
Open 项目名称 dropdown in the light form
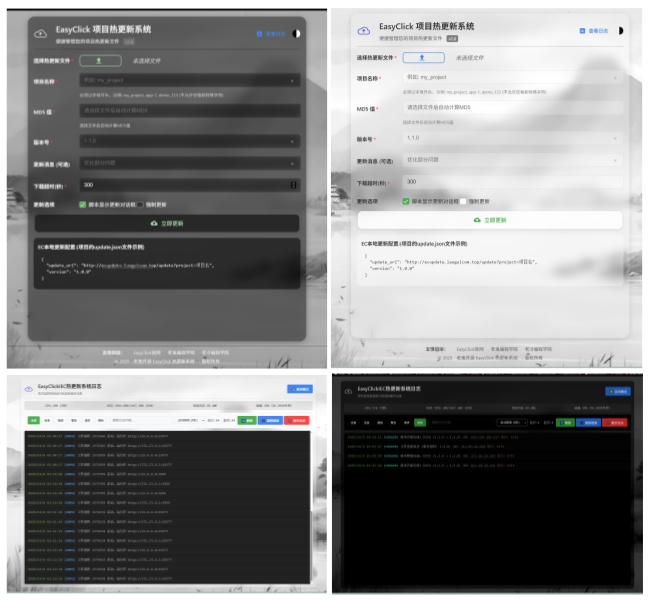(512, 78)
